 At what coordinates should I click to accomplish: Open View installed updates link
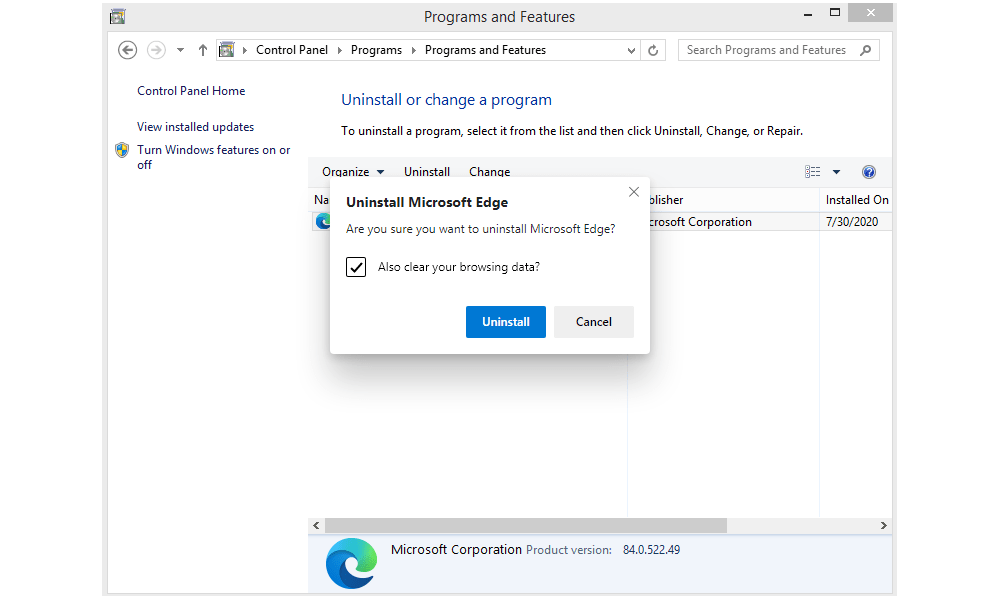tap(195, 127)
